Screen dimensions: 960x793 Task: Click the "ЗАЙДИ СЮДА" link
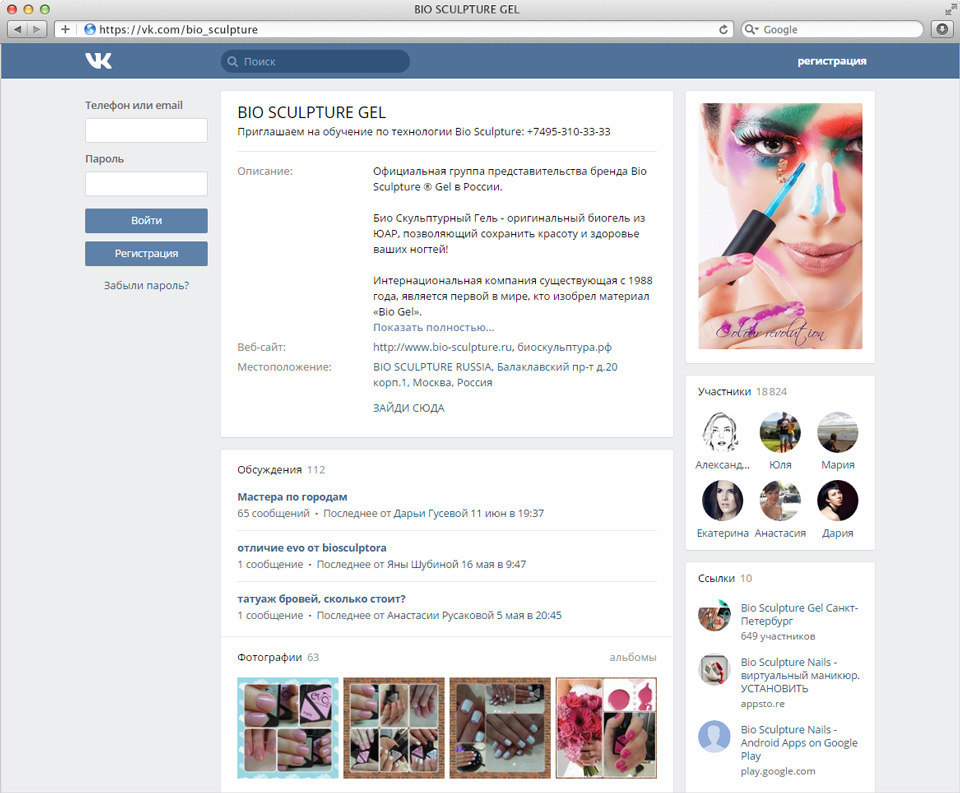click(408, 408)
